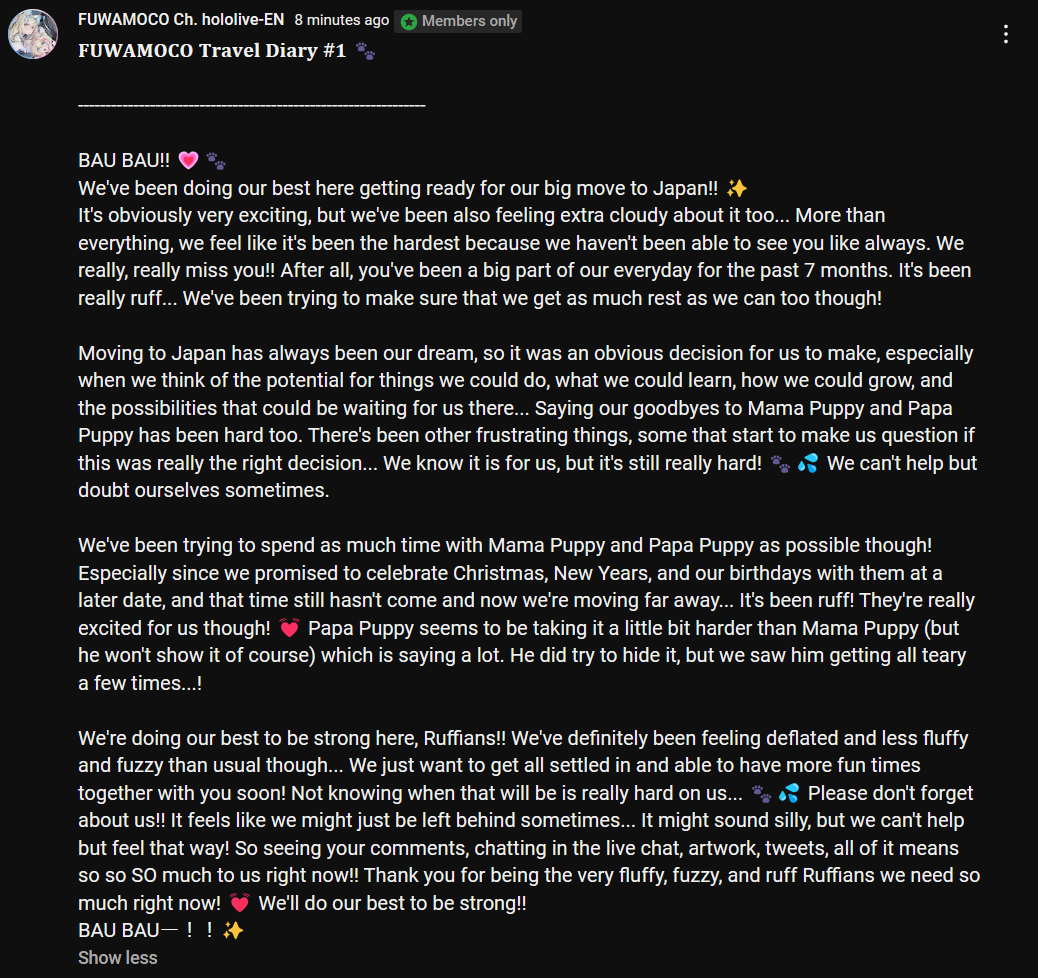Click the paw emoji beside the first BAU BAU!!
This screenshot has width=1038, height=978.
click(216, 161)
